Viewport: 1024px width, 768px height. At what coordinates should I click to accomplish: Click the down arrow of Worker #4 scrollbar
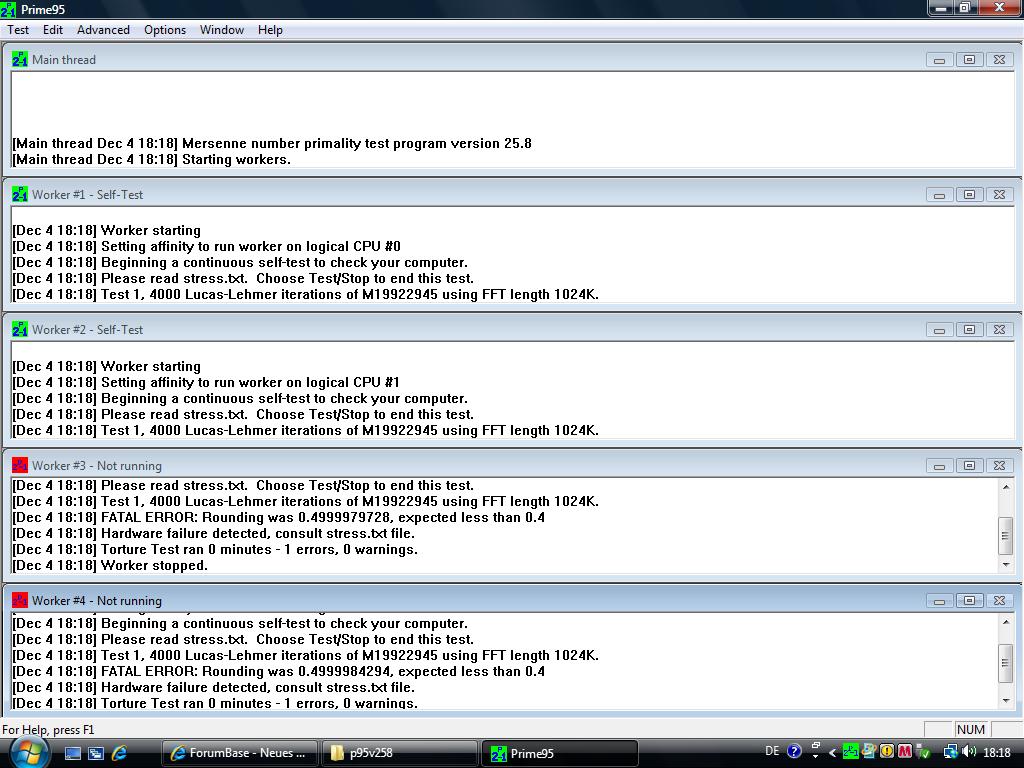pyautogui.click(x=1006, y=700)
